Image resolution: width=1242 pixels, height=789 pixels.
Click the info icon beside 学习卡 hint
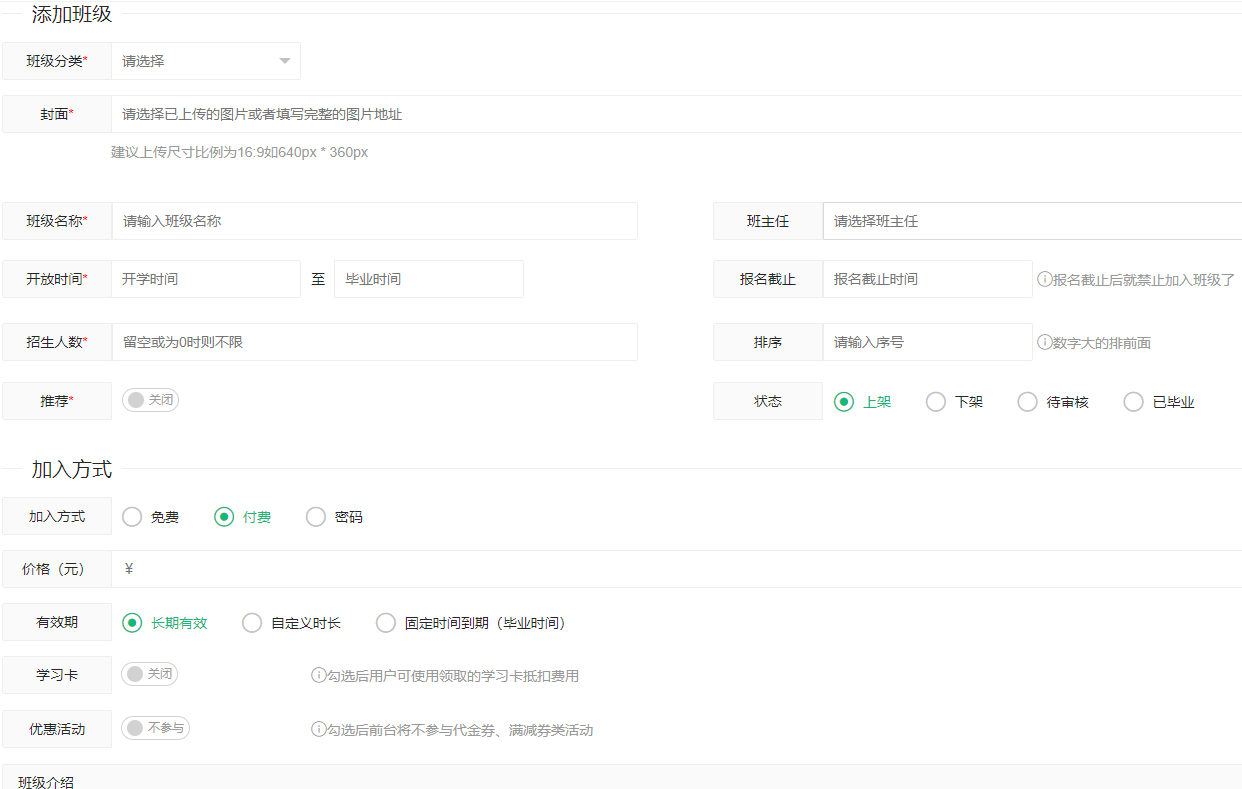[319, 676]
